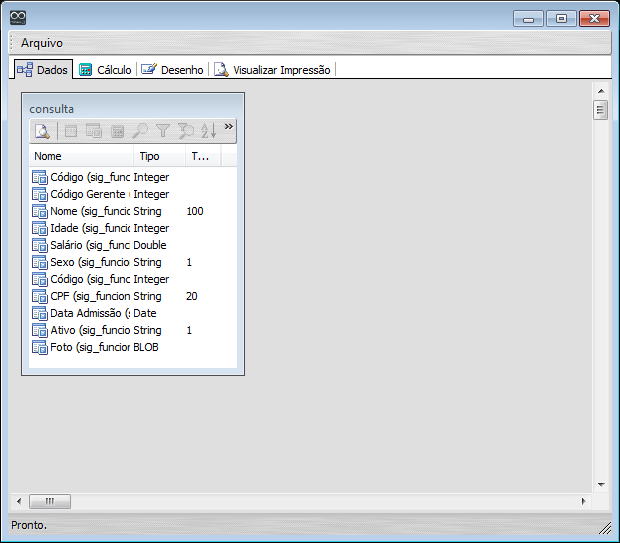Viewport: 620px width, 543px height.
Task: Click the preview data icon in consulta toolbar
Action: [42, 131]
